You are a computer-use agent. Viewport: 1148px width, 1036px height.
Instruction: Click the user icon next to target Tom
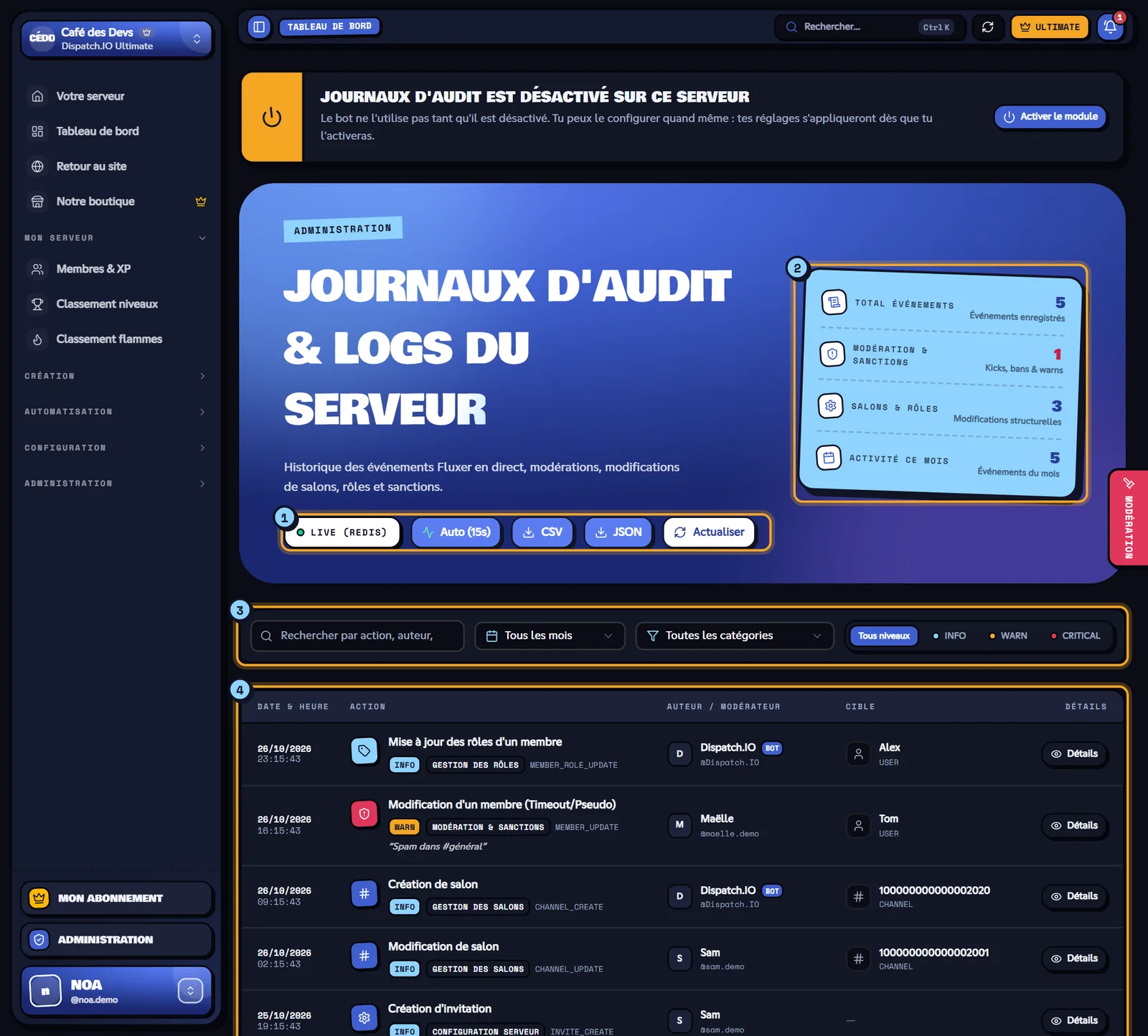pos(858,826)
